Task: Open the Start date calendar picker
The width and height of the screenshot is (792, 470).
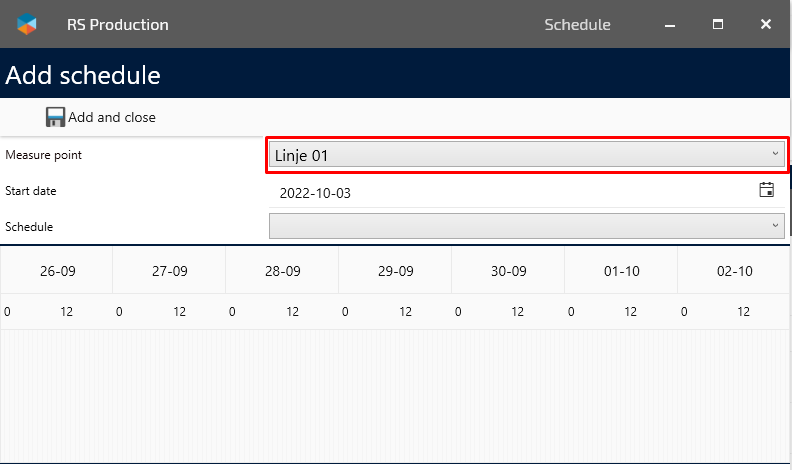Action: coord(767,191)
